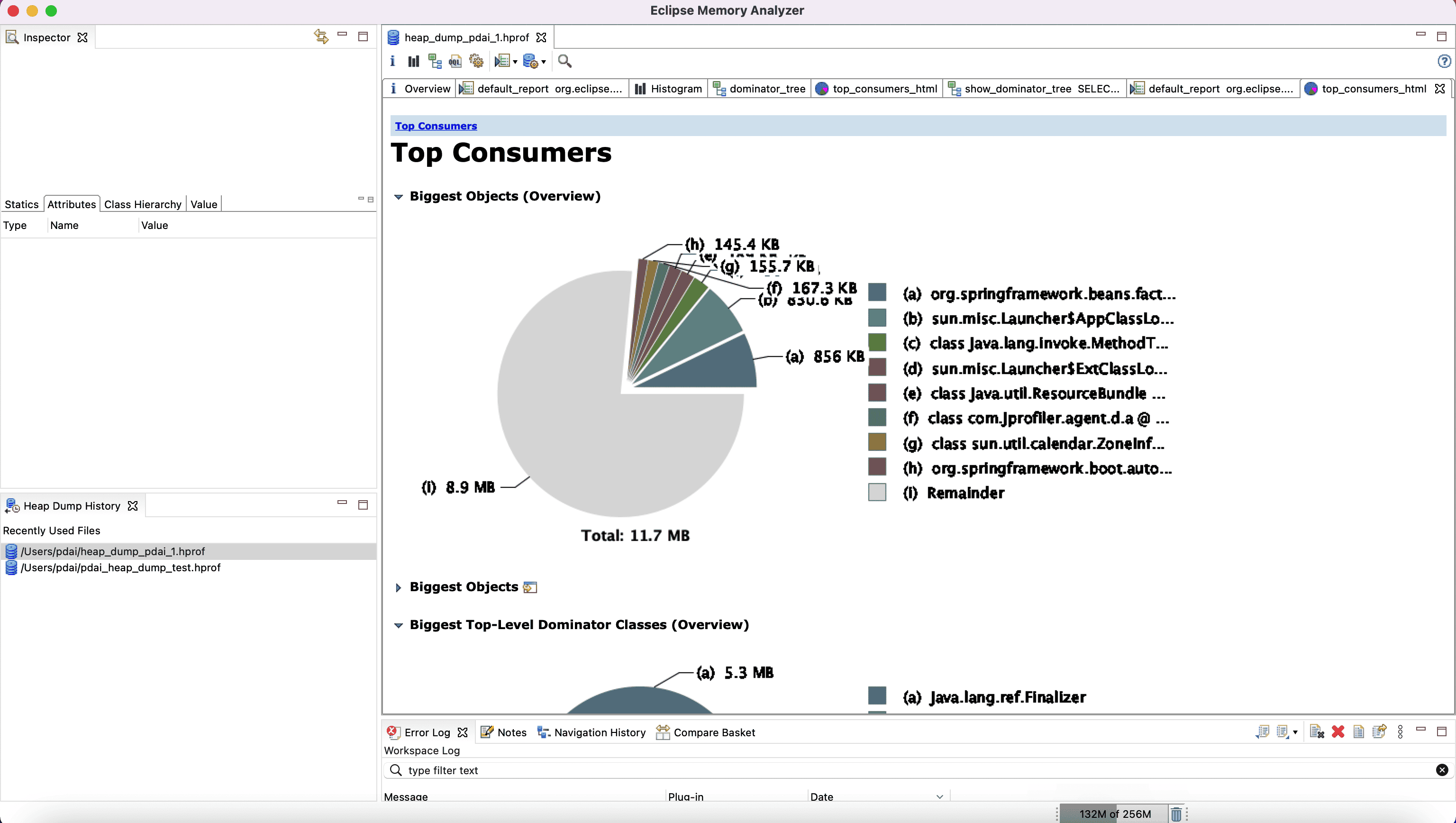Open the OQL query editor icon
The height and width of the screenshot is (823, 1456).
(x=455, y=61)
